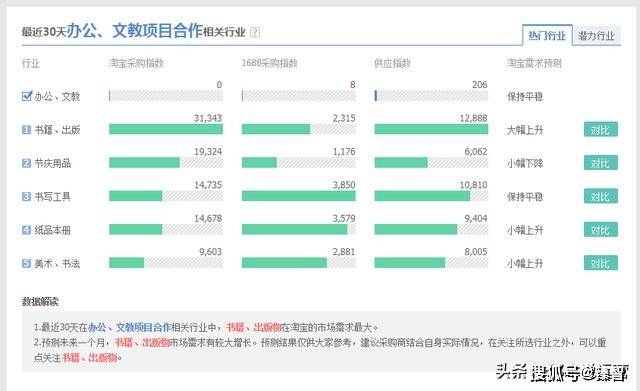Viewport: 640px width, 391px height.
Task: Click 对比 button for 纸品本册
Action: coord(600,230)
